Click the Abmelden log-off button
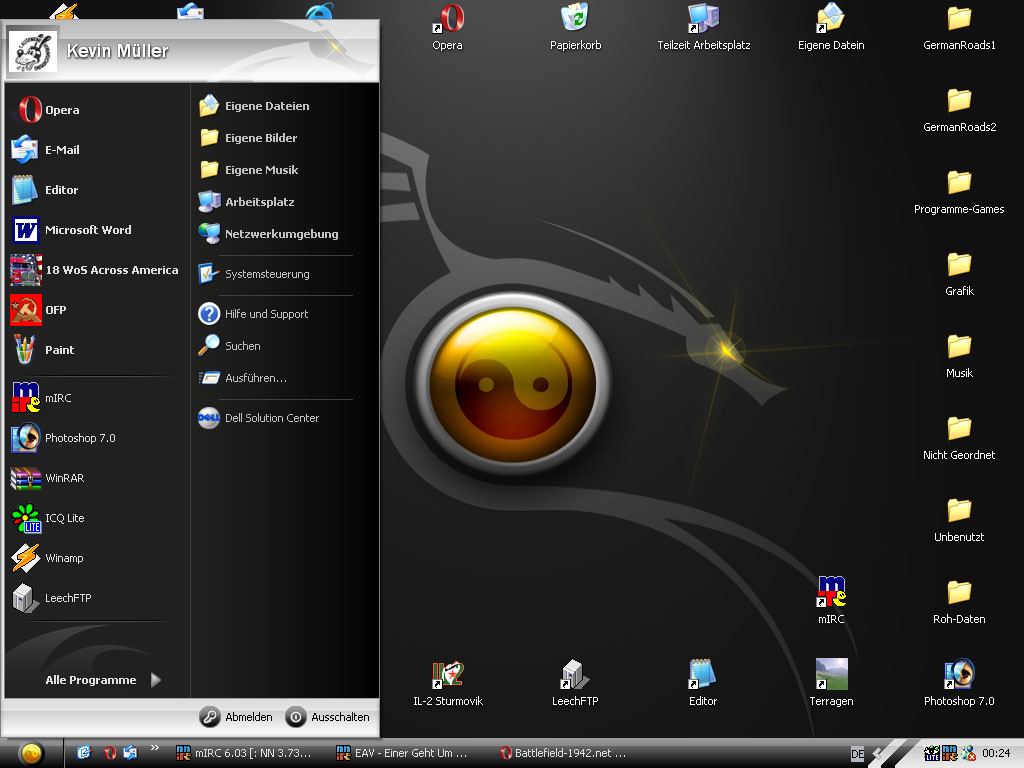 pos(236,717)
